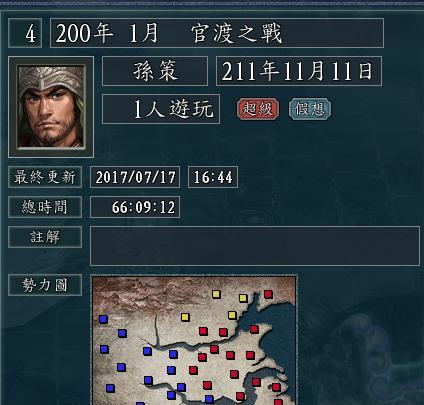
Task: Click the 註解 label
Action: click(45, 237)
